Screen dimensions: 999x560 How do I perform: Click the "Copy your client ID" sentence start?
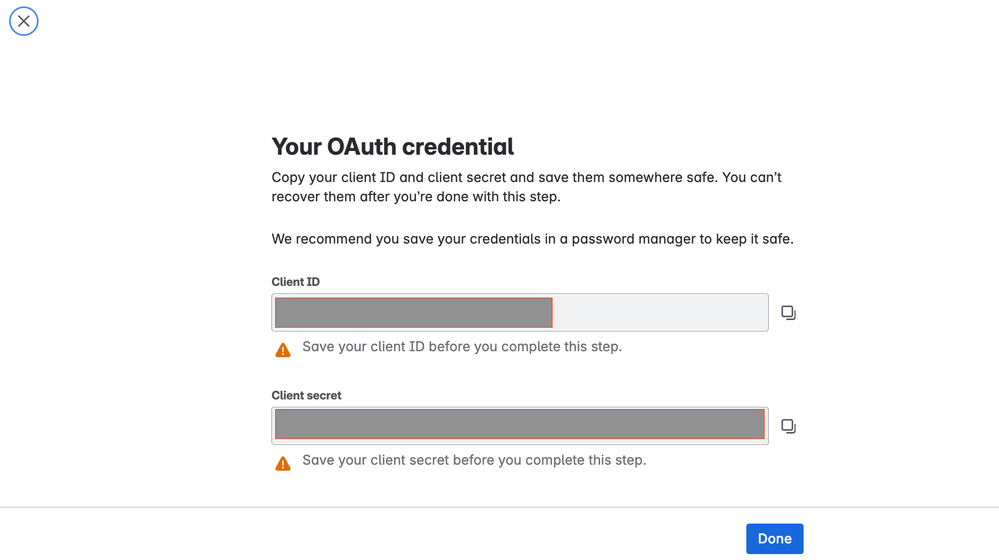point(335,177)
